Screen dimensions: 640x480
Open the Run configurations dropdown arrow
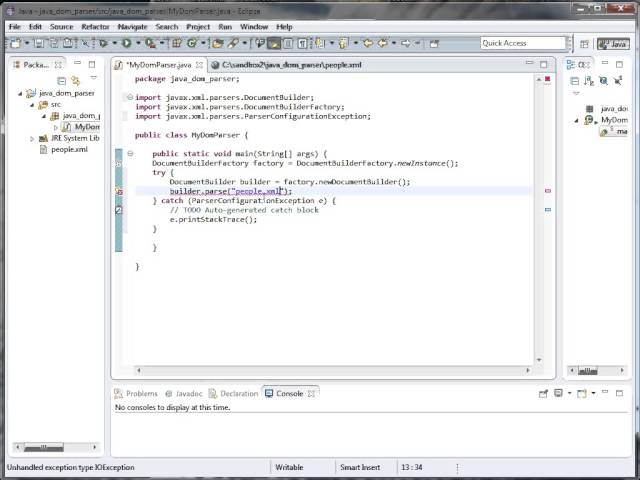tap(138, 43)
